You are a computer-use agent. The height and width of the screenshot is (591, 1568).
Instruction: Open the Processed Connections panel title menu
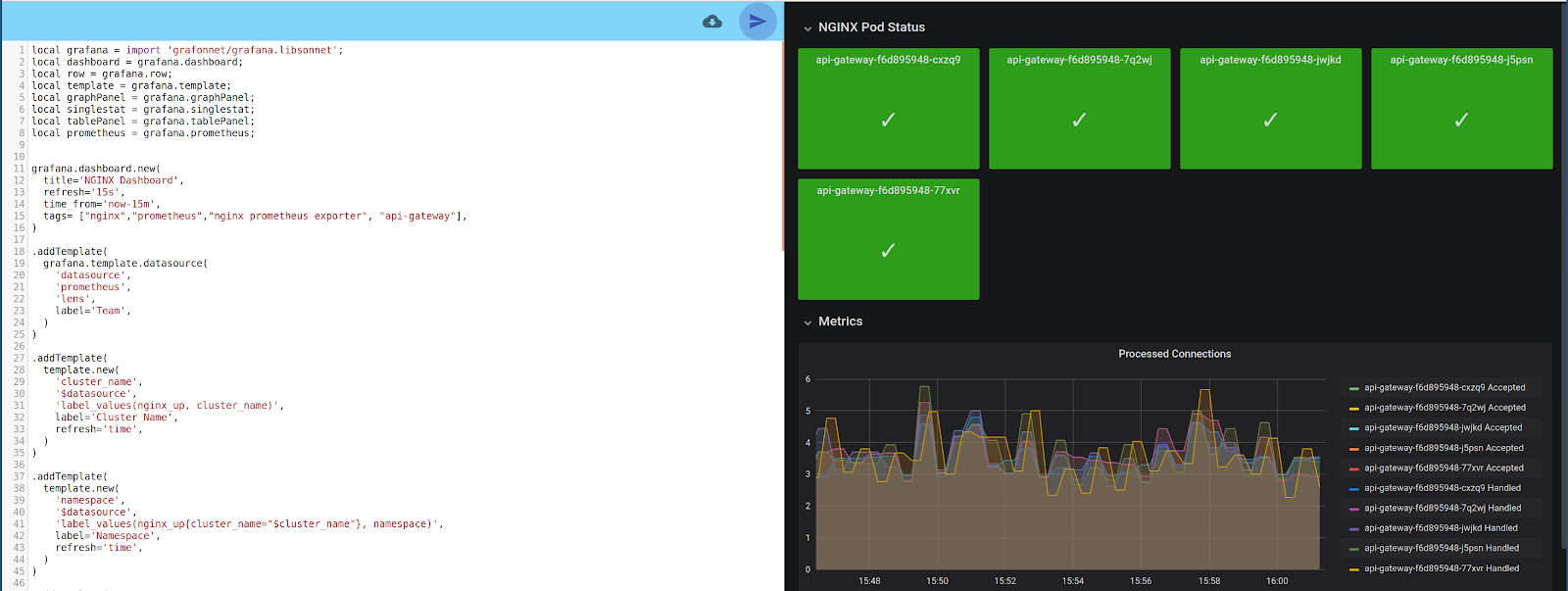coord(1174,354)
